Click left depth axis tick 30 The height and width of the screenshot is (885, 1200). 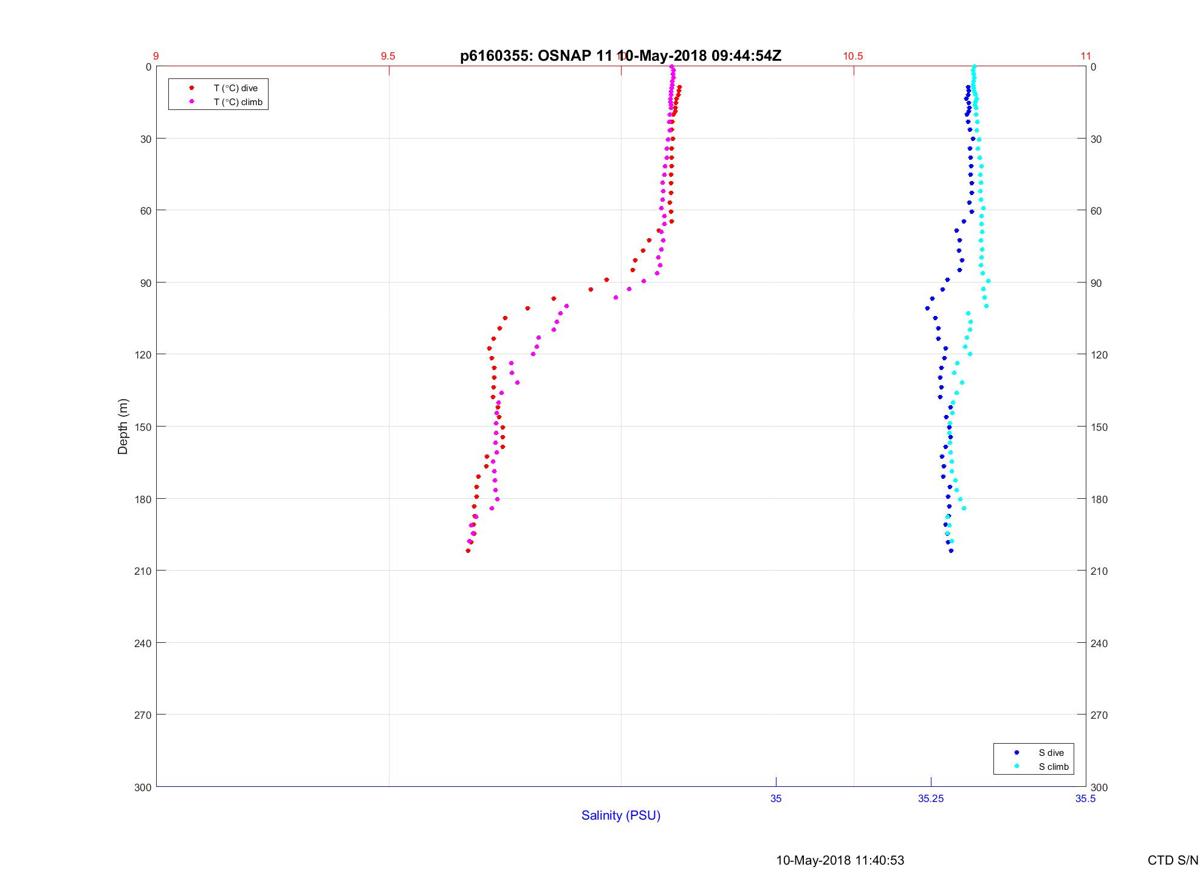point(145,139)
